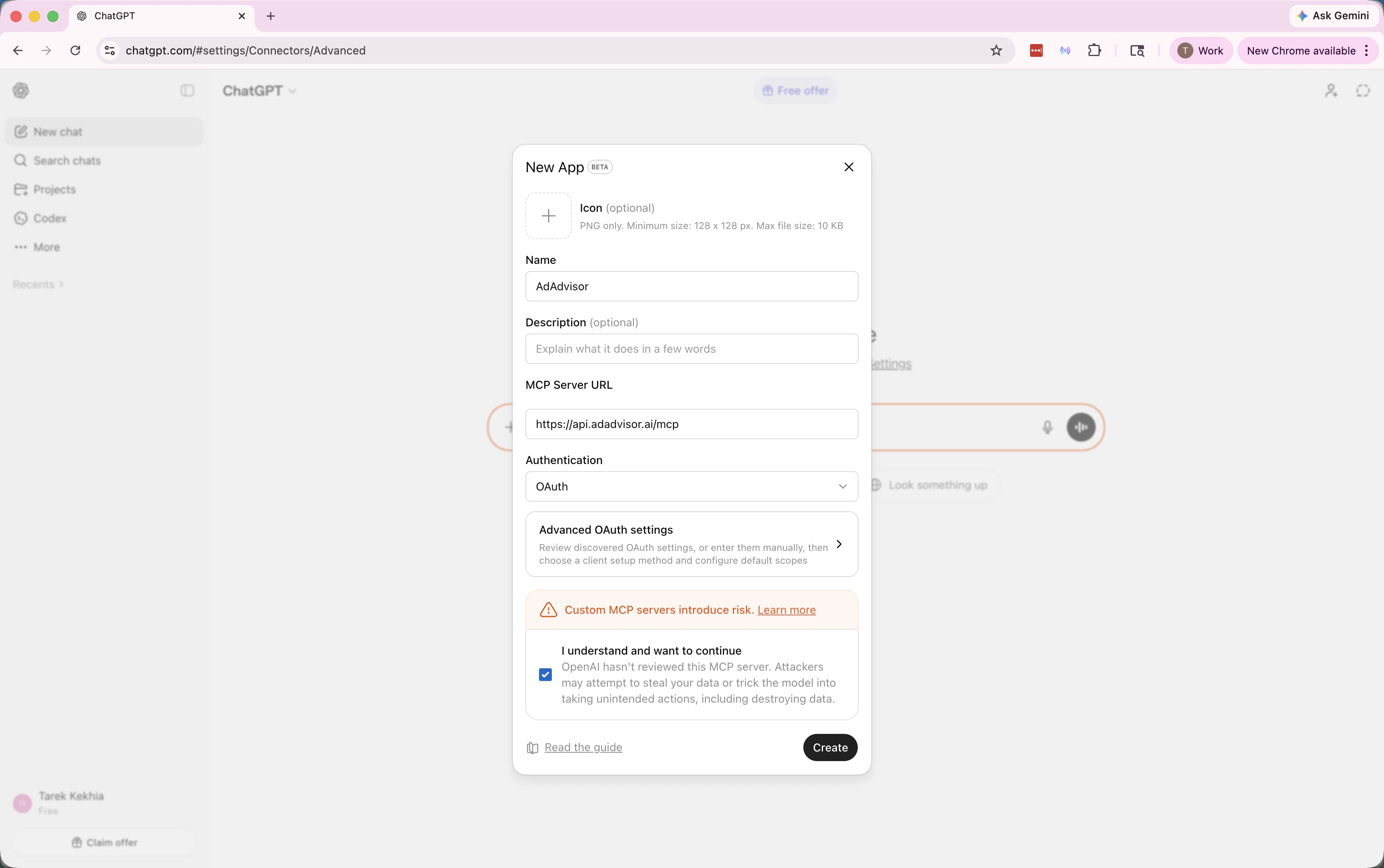Click the Create button
This screenshot has height=868, width=1384.
[x=830, y=747]
